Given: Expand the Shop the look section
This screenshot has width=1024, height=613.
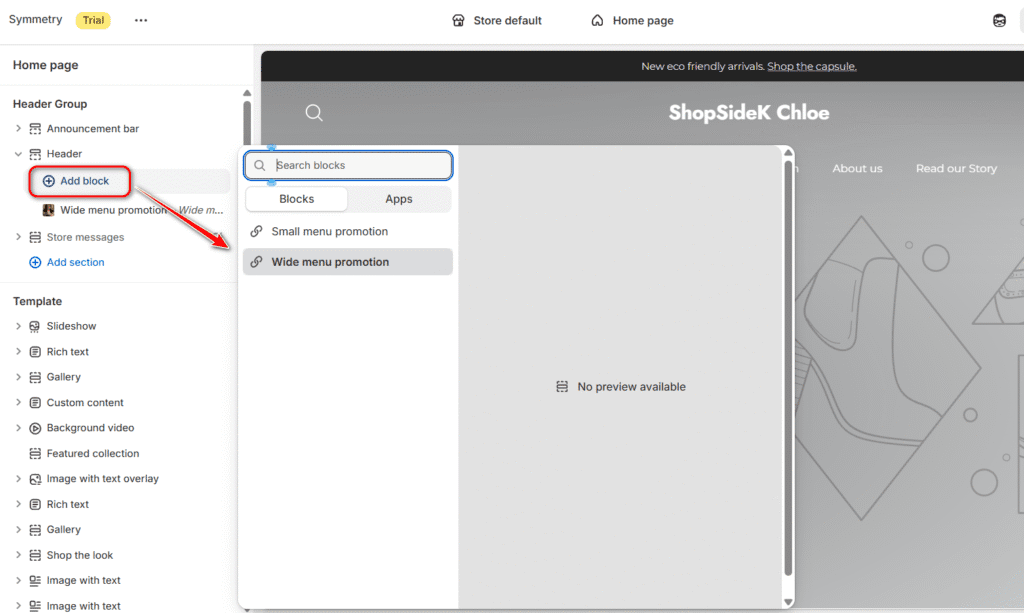Looking at the screenshot, I should [18, 555].
